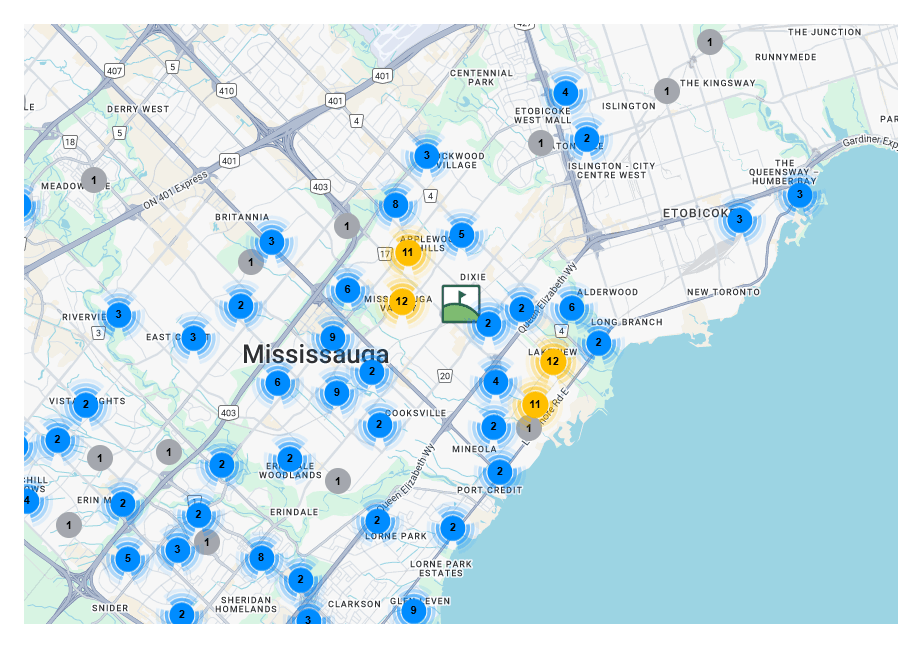This screenshot has width=922, height=648.
Task: Open blue 2 cluster above Port Credit
Action: (x=499, y=471)
